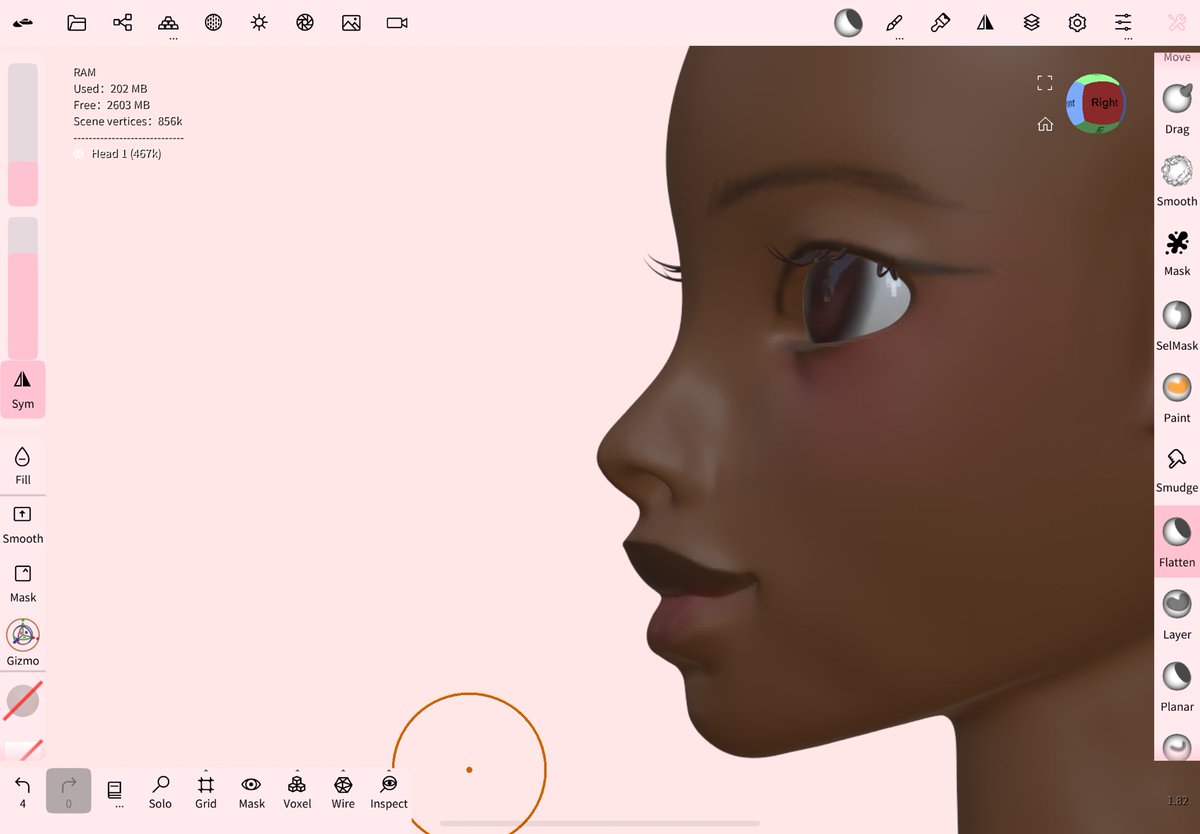1200x834 pixels.
Task: Open the dotted-sphere Material menu in left toolbar group
Action: 213,22
